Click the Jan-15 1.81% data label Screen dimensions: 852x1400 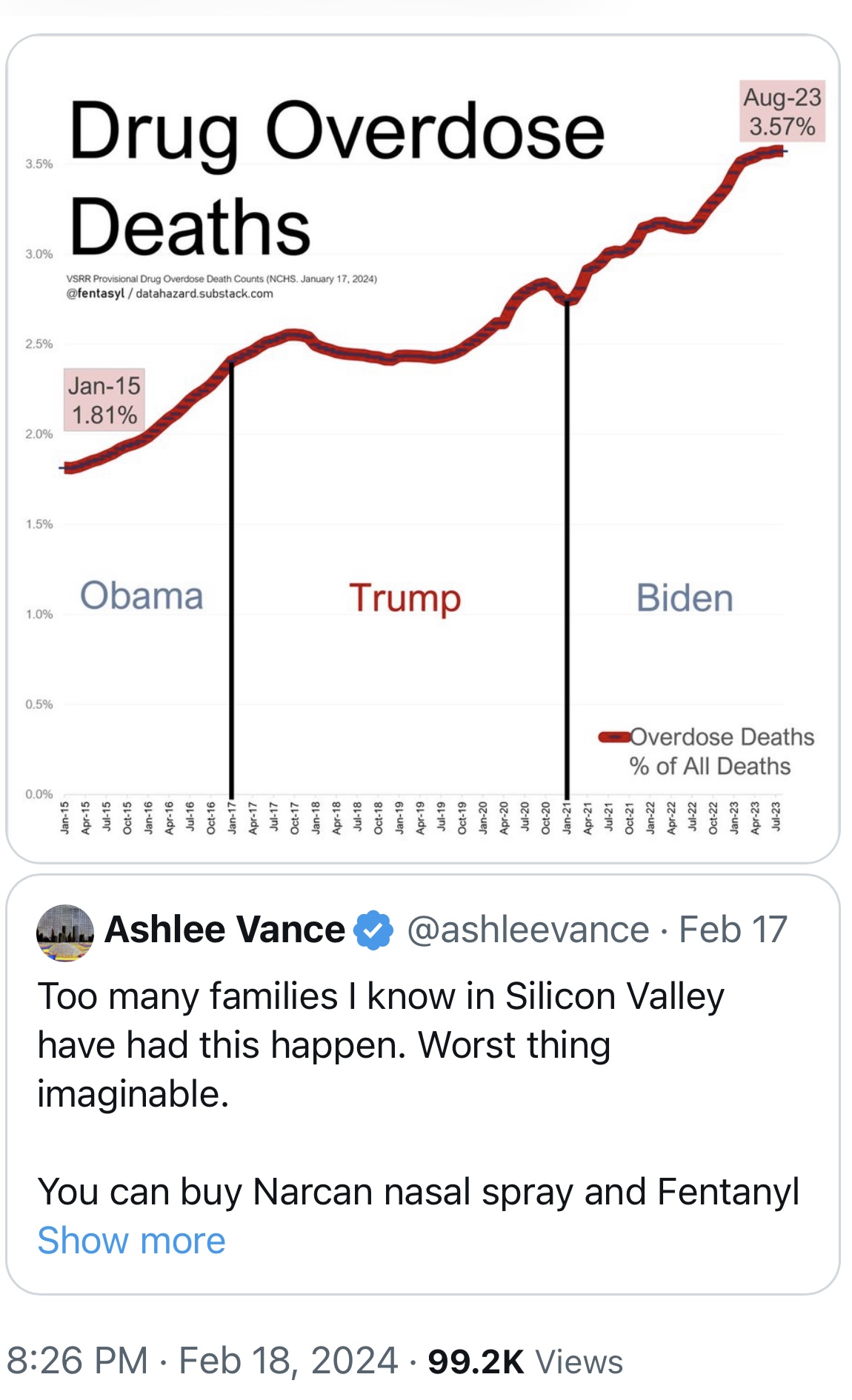(x=104, y=400)
